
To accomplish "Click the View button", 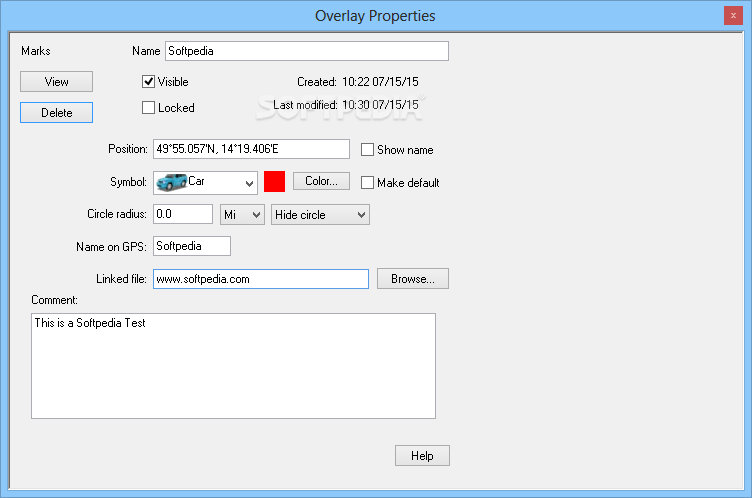I will [x=56, y=82].
